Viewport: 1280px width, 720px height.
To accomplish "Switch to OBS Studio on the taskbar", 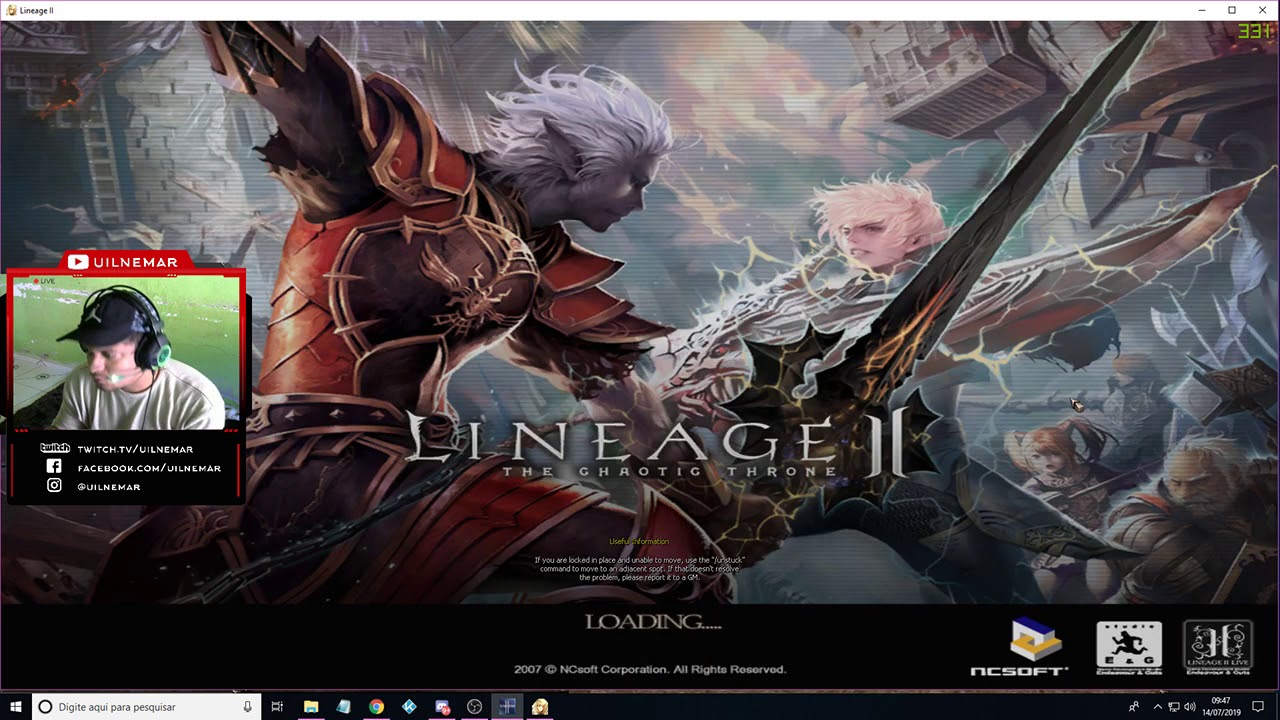I will (x=475, y=706).
